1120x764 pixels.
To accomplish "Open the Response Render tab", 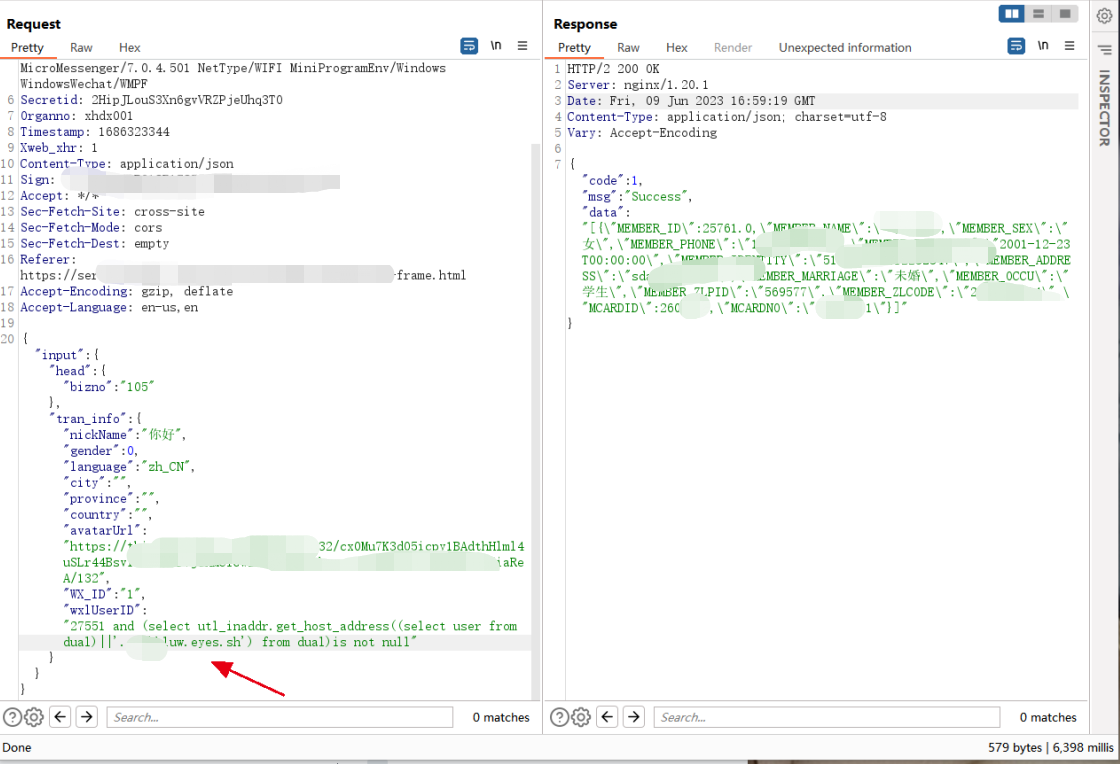I will point(733,47).
